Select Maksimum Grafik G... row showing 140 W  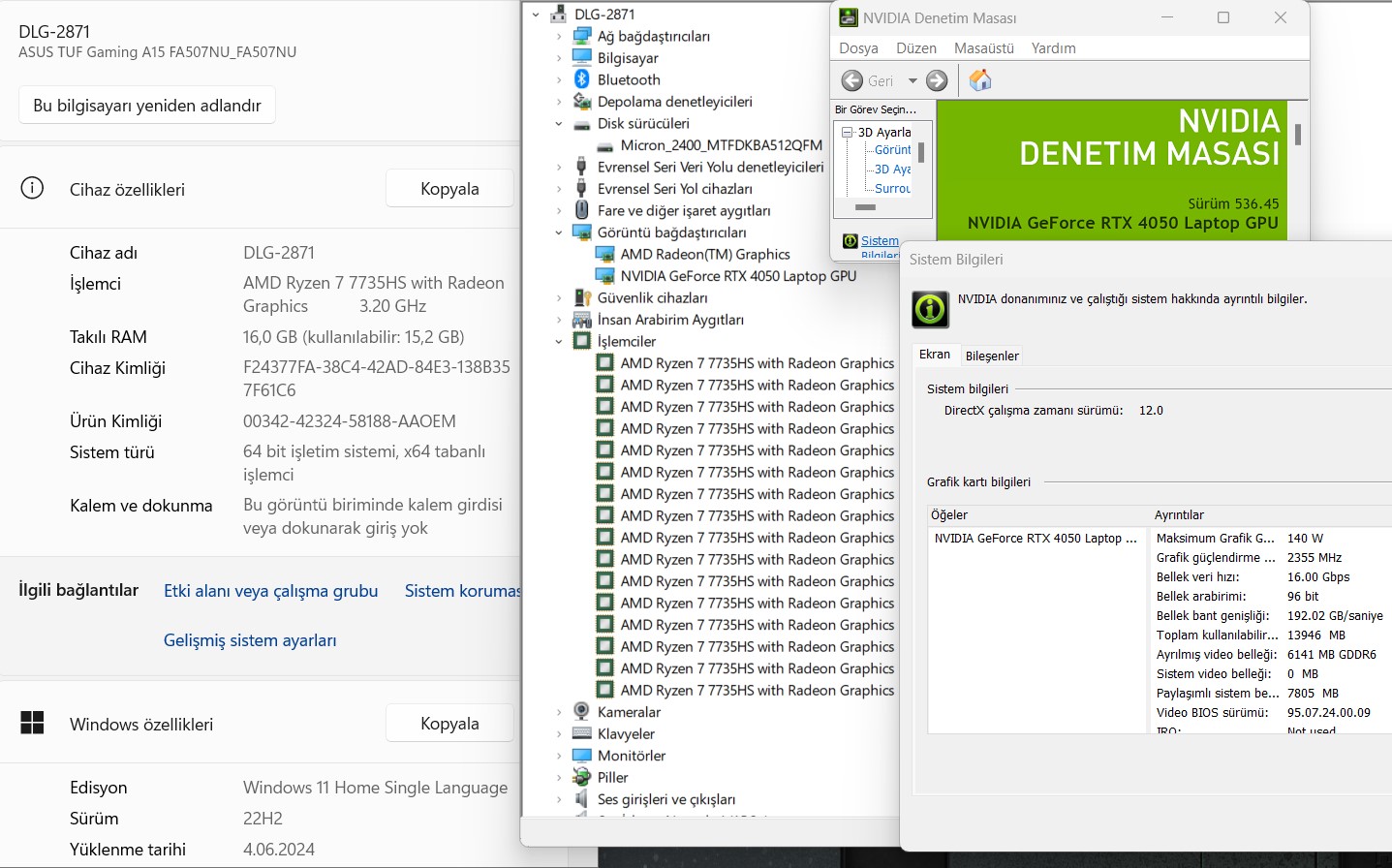point(1272,538)
